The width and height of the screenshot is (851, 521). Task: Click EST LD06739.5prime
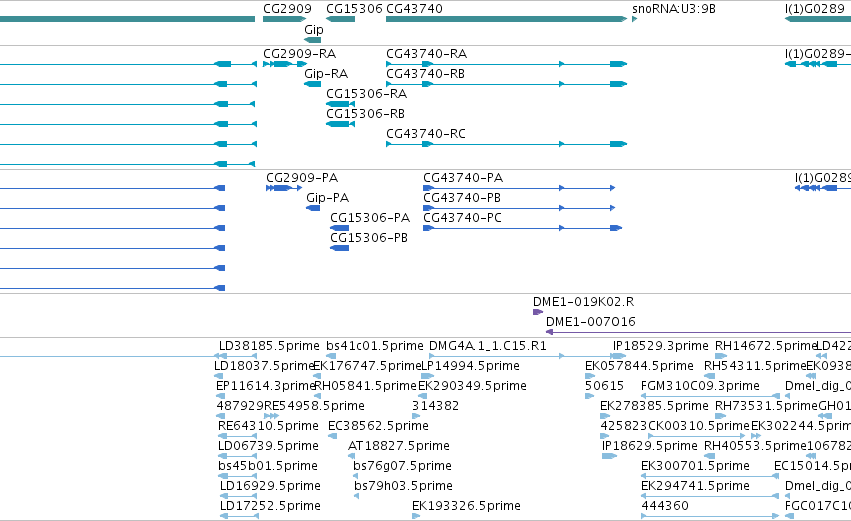(x=268, y=447)
